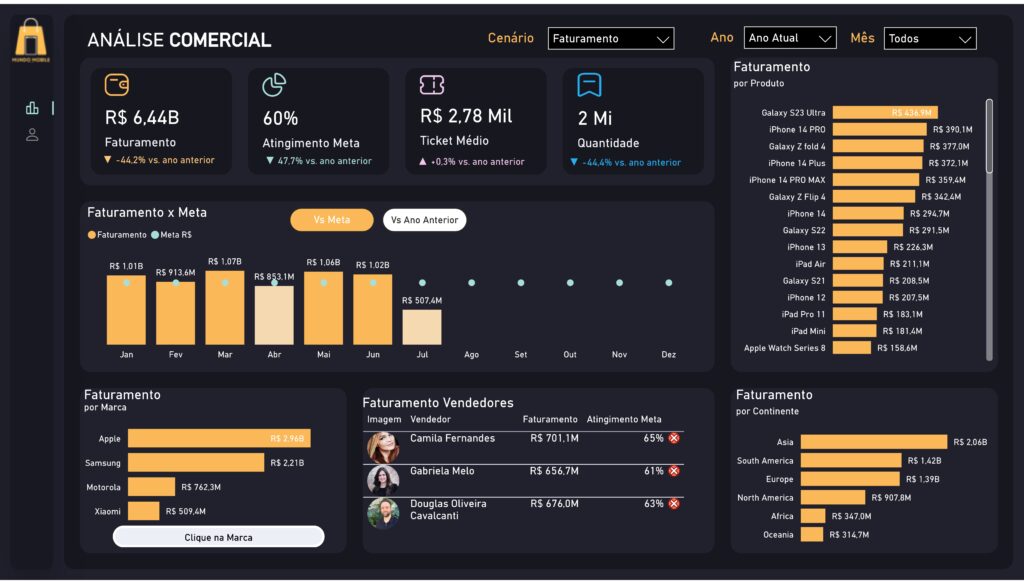Click the ticket icon on Ticket Médio card
The width and height of the screenshot is (1024, 584).
coord(432,85)
